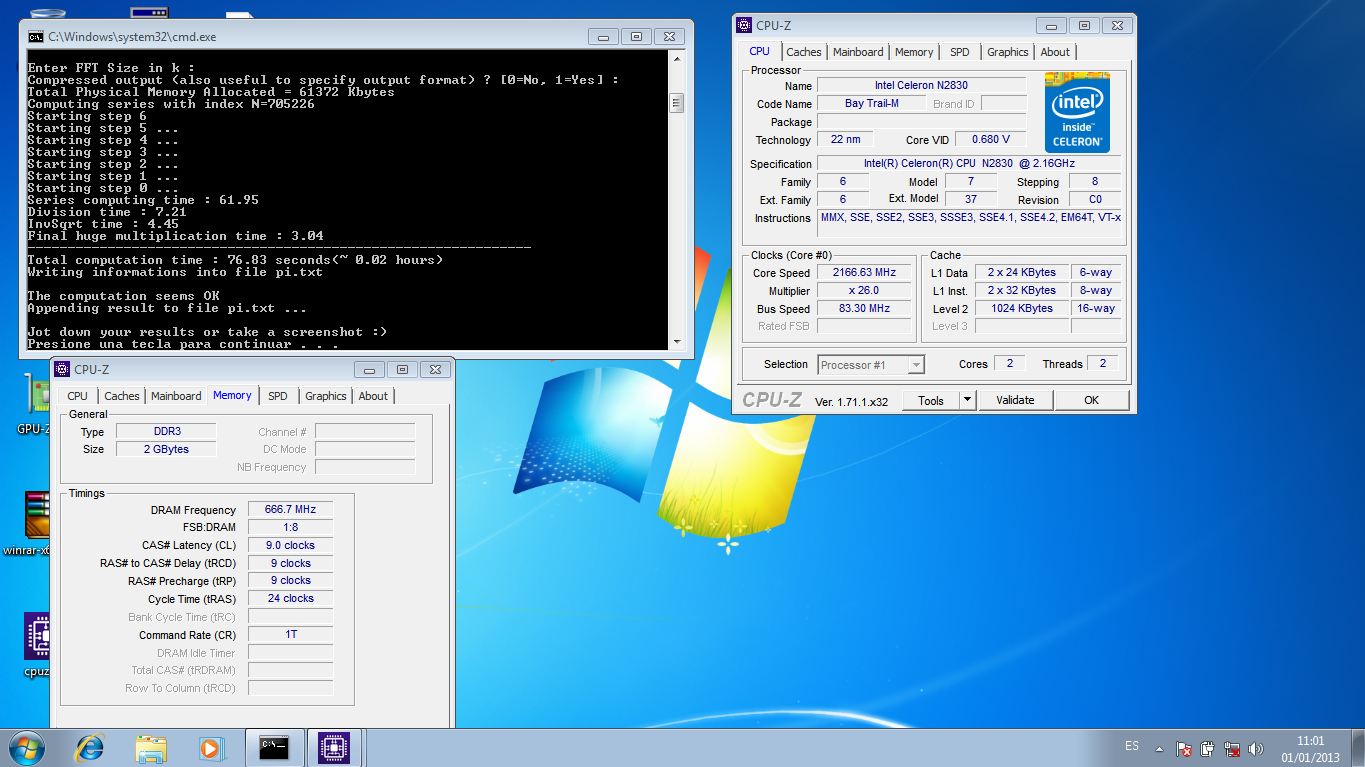Click the Core Speed value 2166.63 MHz
Screen dimensions: 1365x767
click(x=863, y=273)
